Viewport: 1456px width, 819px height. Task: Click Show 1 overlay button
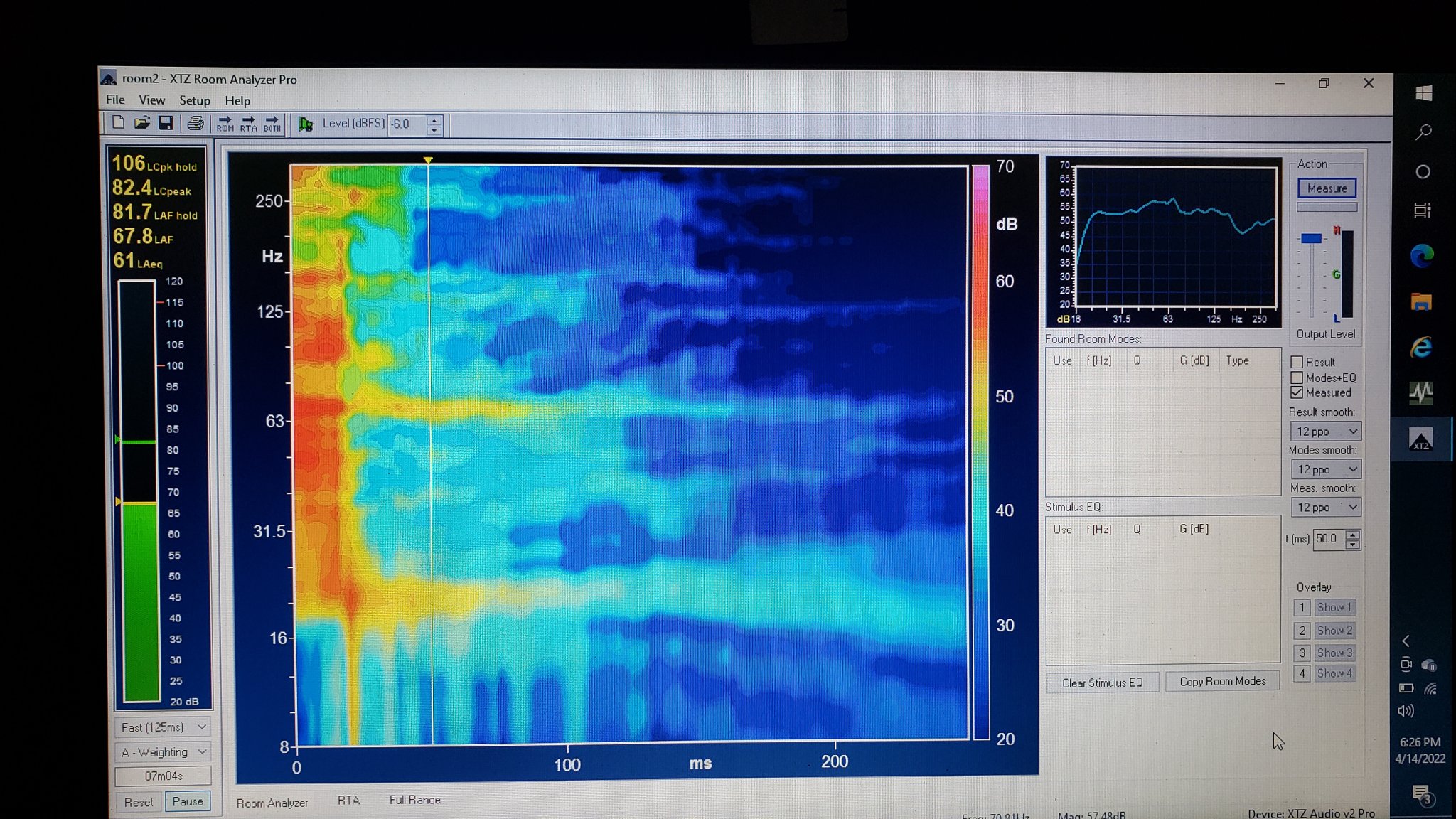(x=1334, y=608)
